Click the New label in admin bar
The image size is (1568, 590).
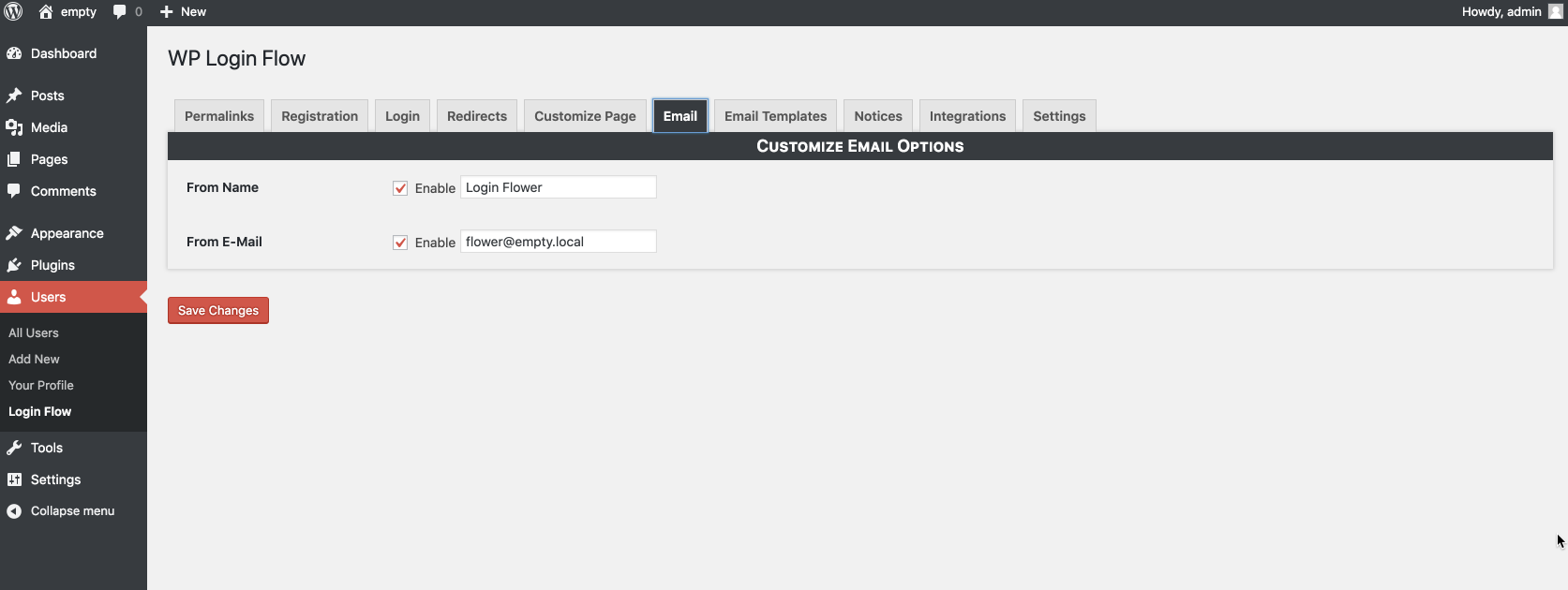coord(193,11)
